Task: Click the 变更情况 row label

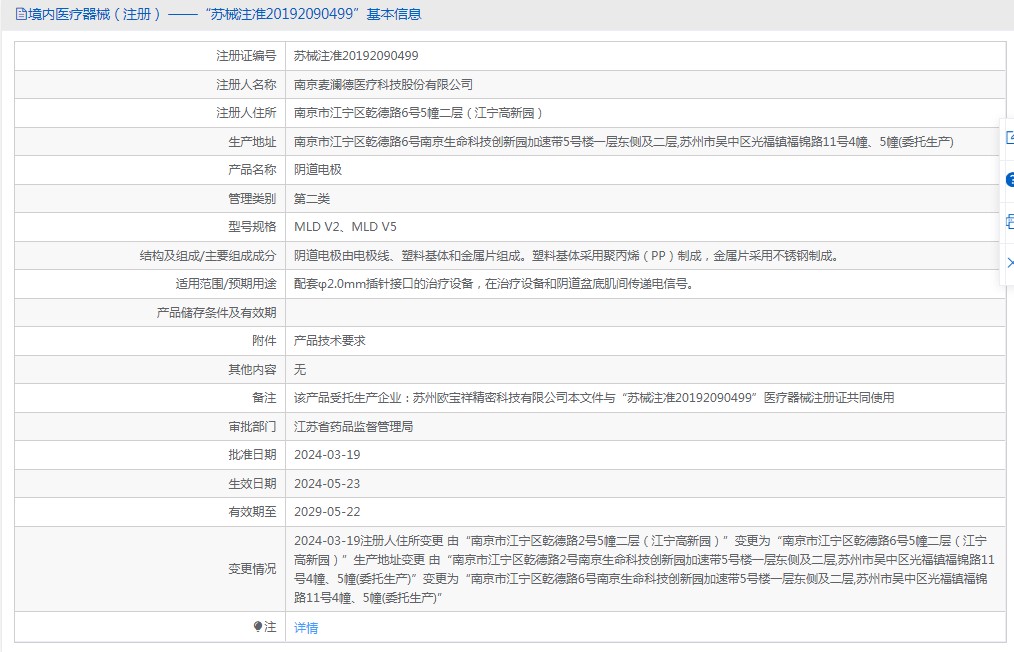Action: point(251,569)
